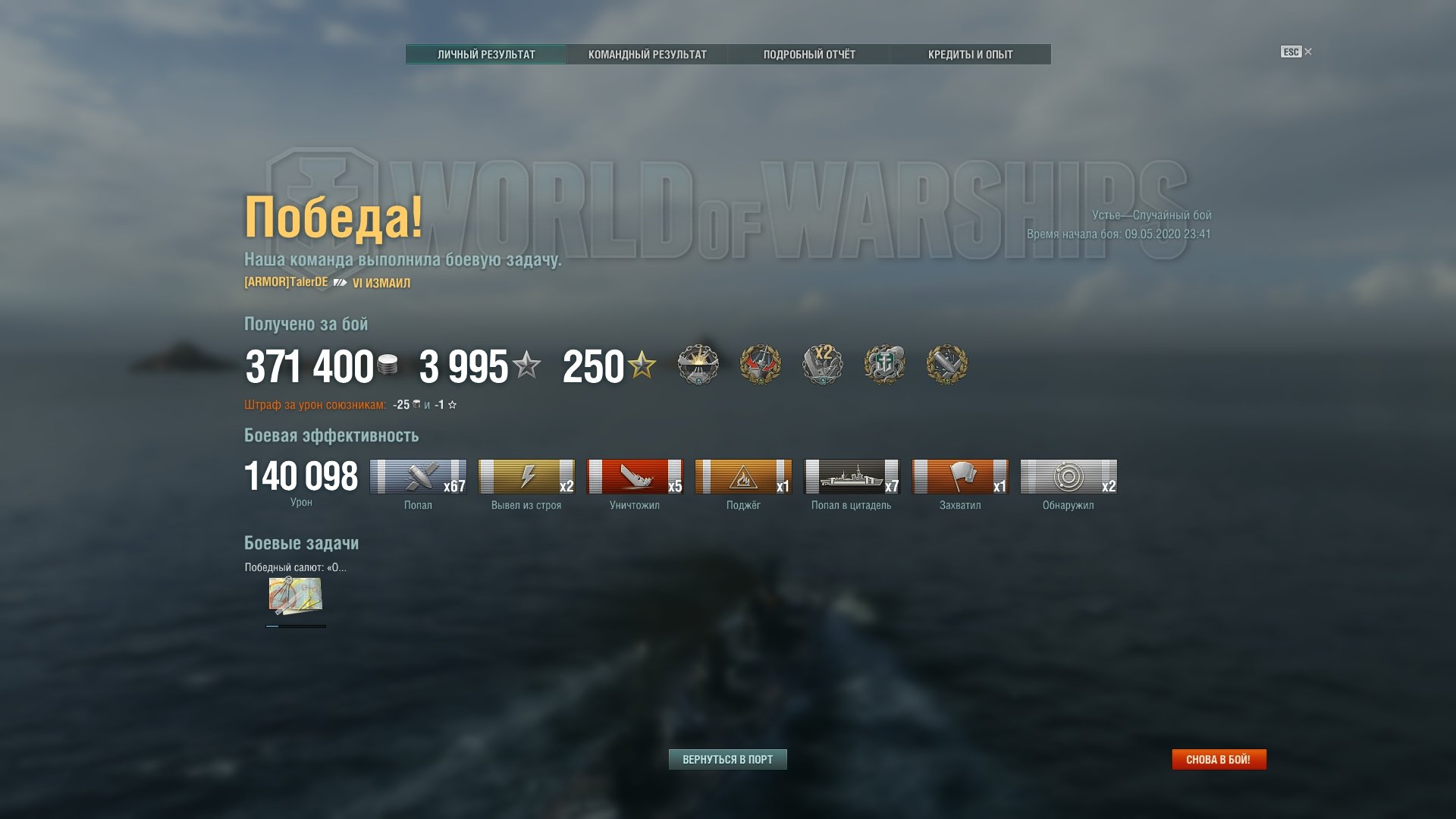The image size is (1456, 819).
Task: Click the second achievement medal with red arrows
Action: (x=761, y=365)
